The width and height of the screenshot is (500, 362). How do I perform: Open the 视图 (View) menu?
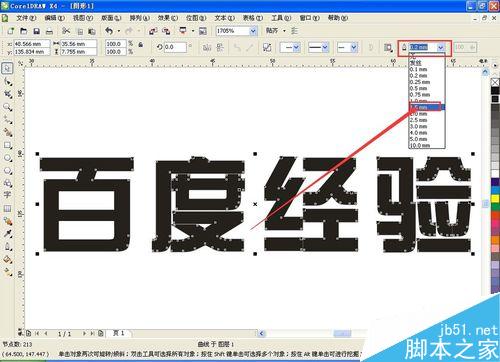[x=83, y=18]
